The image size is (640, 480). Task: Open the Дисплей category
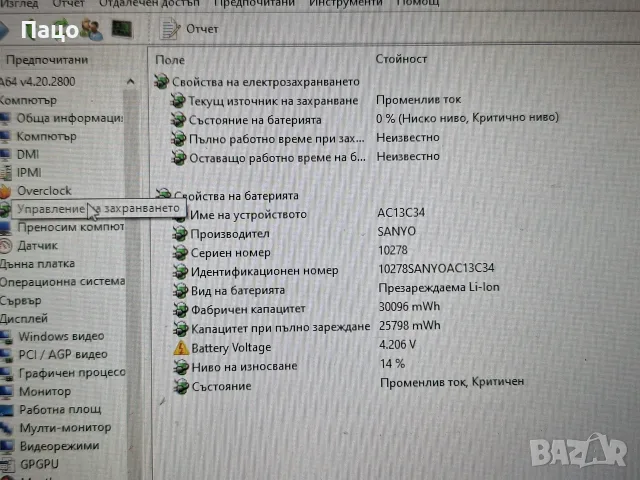click(24, 318)
